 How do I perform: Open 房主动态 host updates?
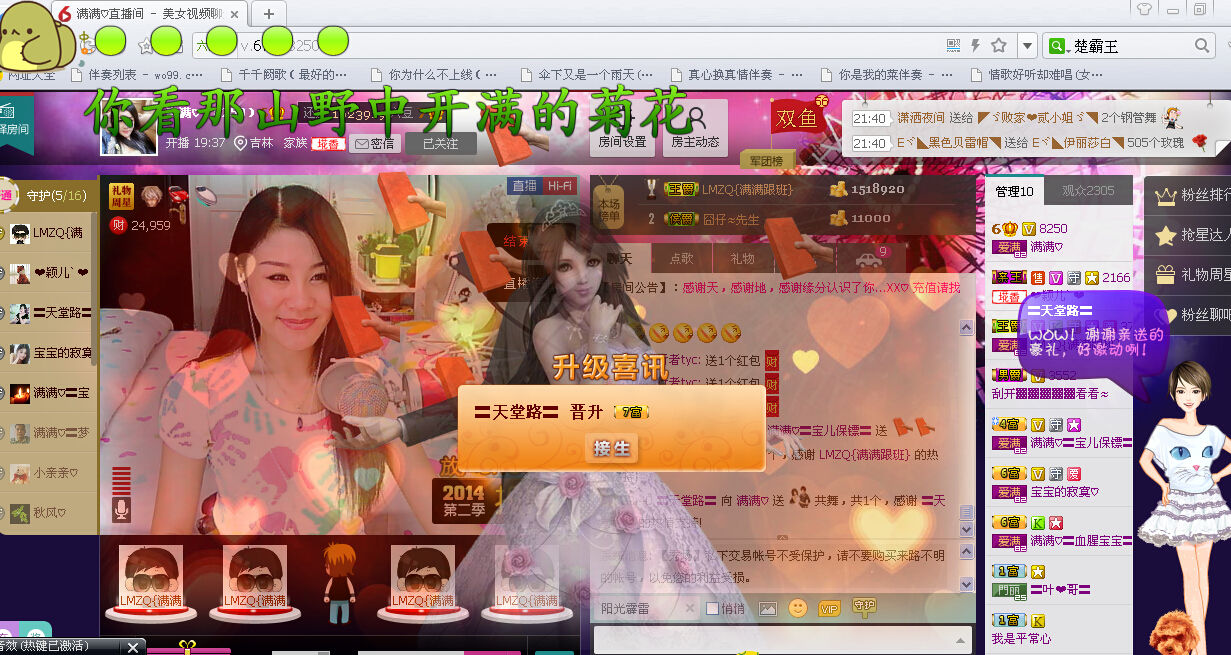tap(695, 130)
